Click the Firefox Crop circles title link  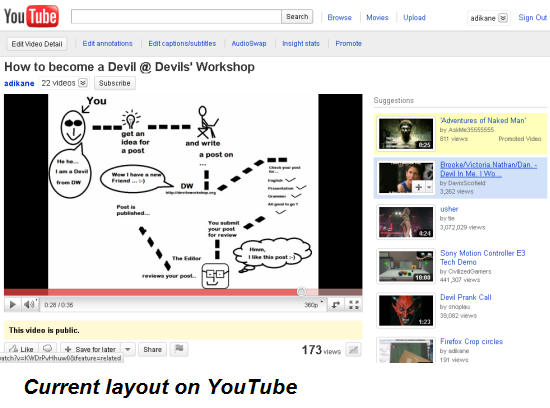pyautogui.click(x=471, y=341)
